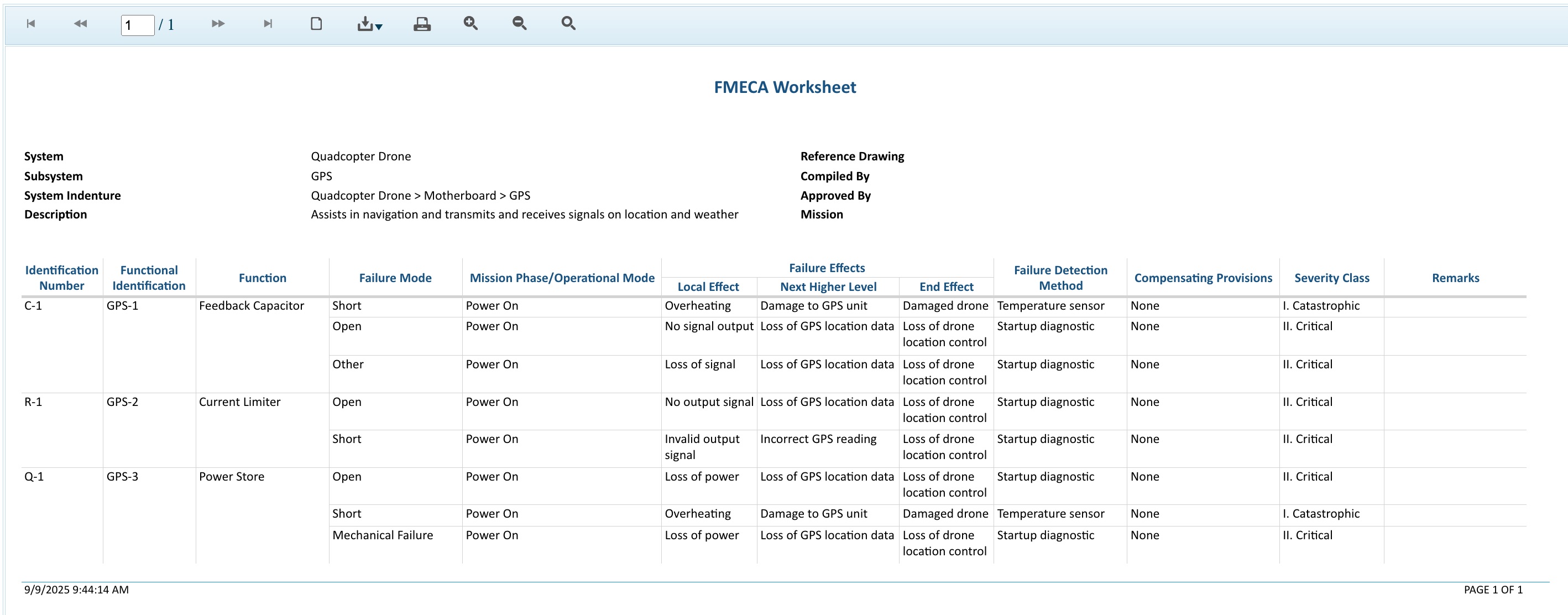The width and height of the screenshot is (1568, 615).
Task: Print the FMECA worksheet report
Action: 422,24
